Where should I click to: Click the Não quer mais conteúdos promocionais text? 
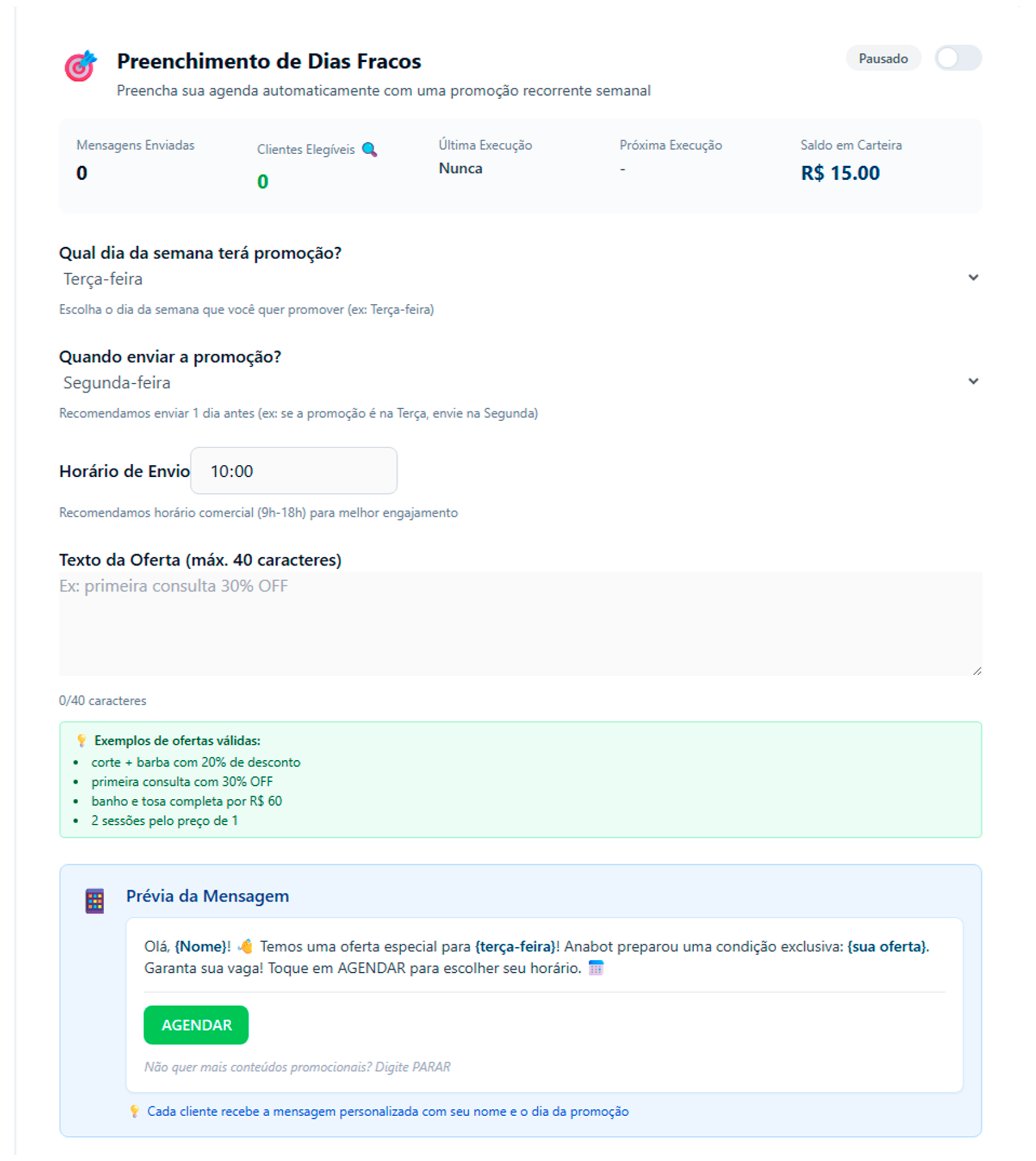(x=297, y=1066)
